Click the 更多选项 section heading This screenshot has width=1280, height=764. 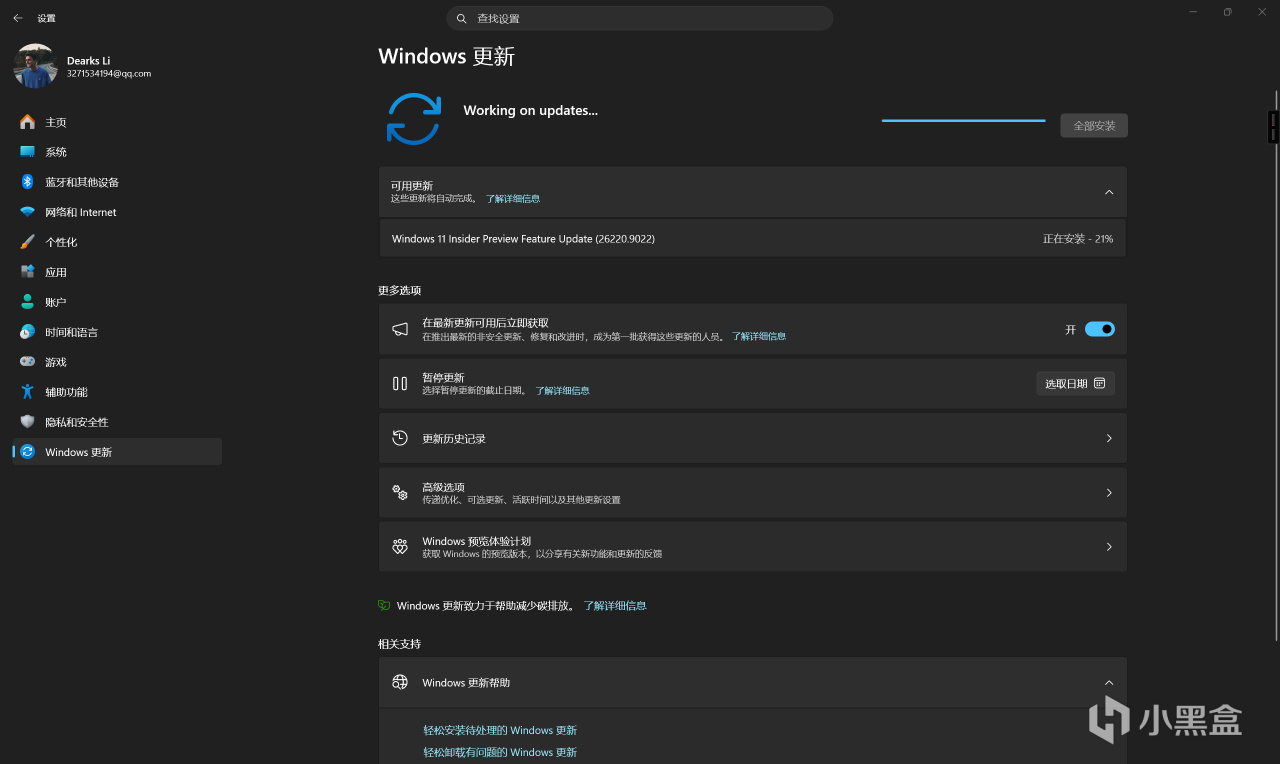(x=400, y=290)
